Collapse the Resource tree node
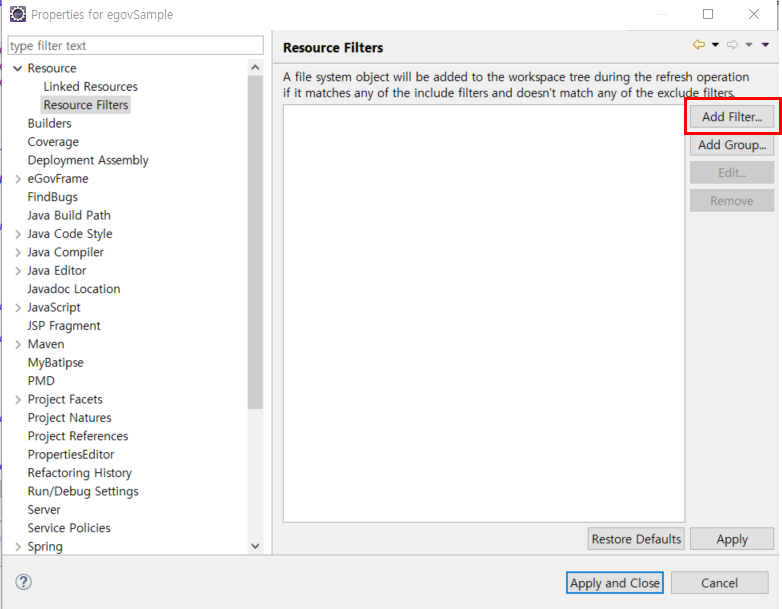782x609 pixels. click(18, 68)
